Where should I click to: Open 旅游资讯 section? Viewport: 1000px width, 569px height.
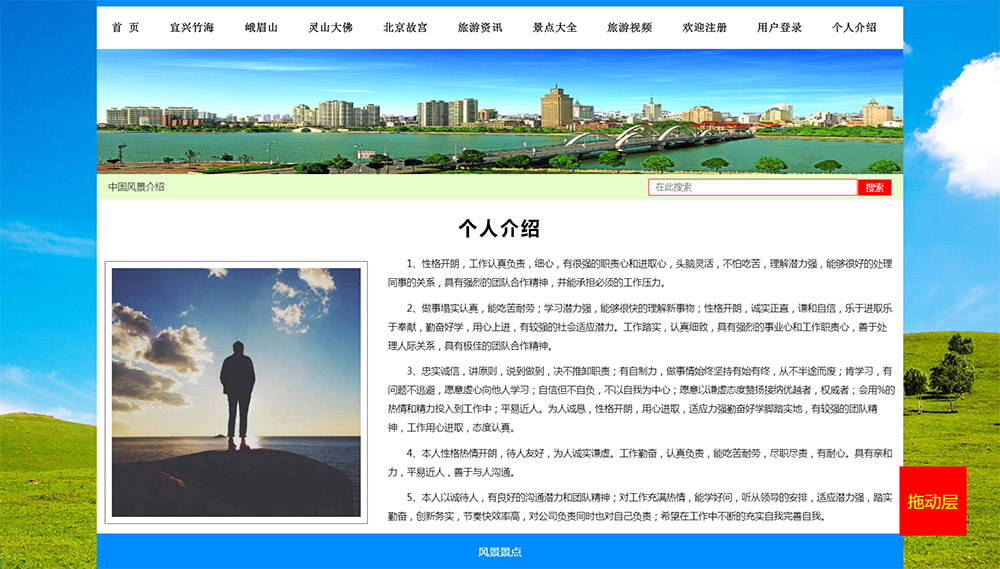coord(480,27)
